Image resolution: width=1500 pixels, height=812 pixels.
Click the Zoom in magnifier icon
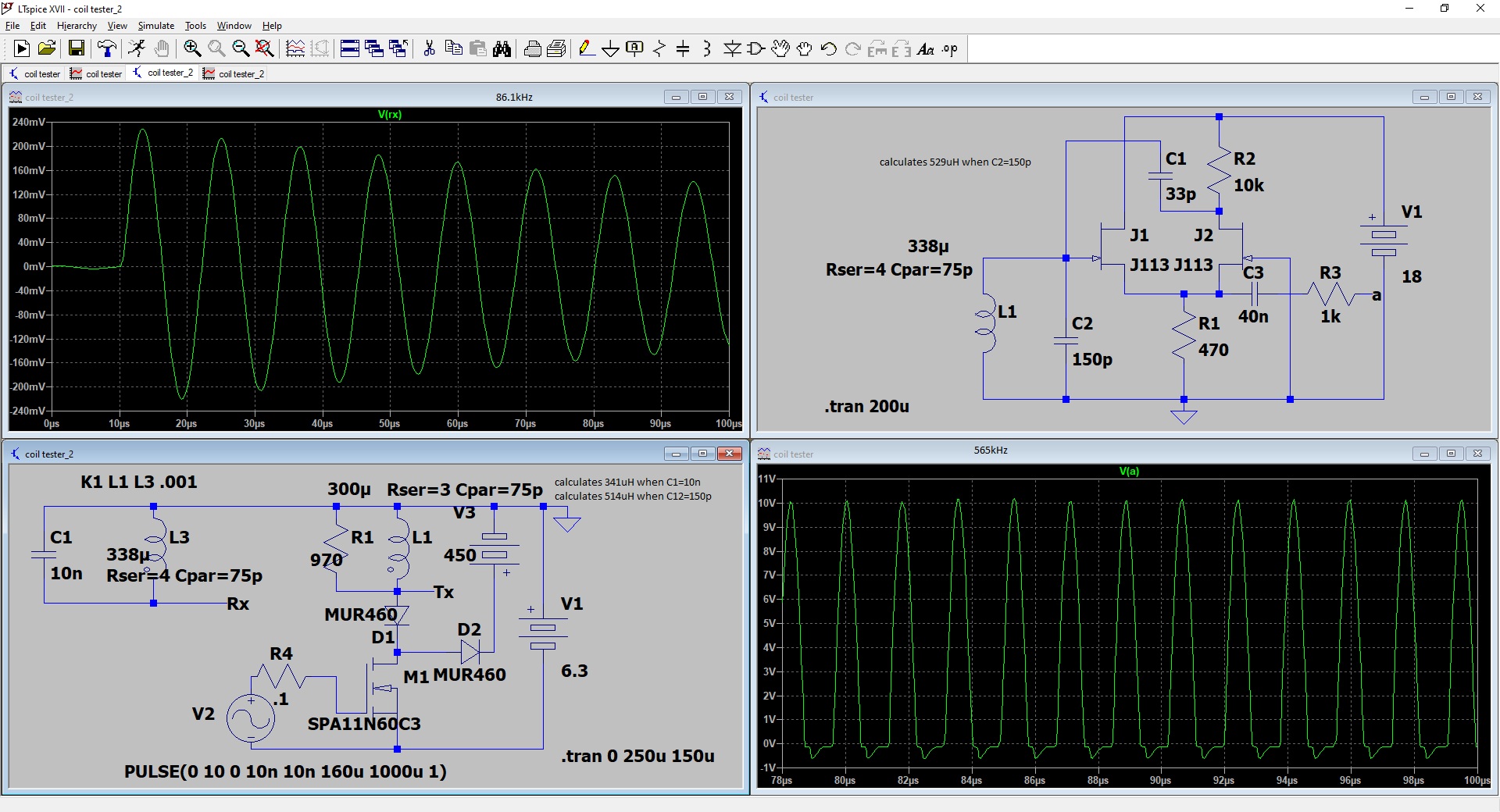(x=192, y=49)
